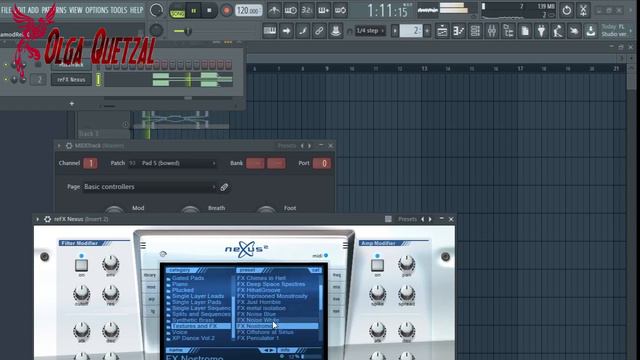Enable wait for input before recording icon
Image resolution: width=640 pixels, height=360 pixels.
pos(290,11)
